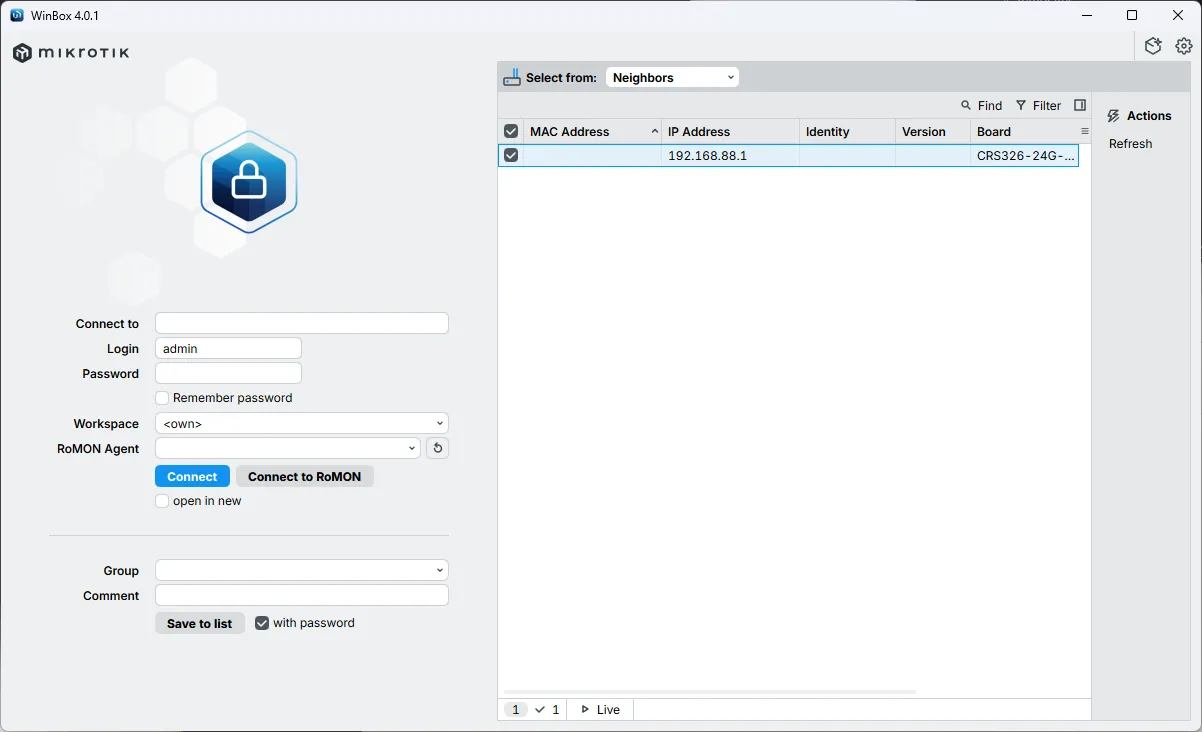1202x732 pixels.
Task: Toggle the side panel layout icon
Action: (x=1080, y=106)
